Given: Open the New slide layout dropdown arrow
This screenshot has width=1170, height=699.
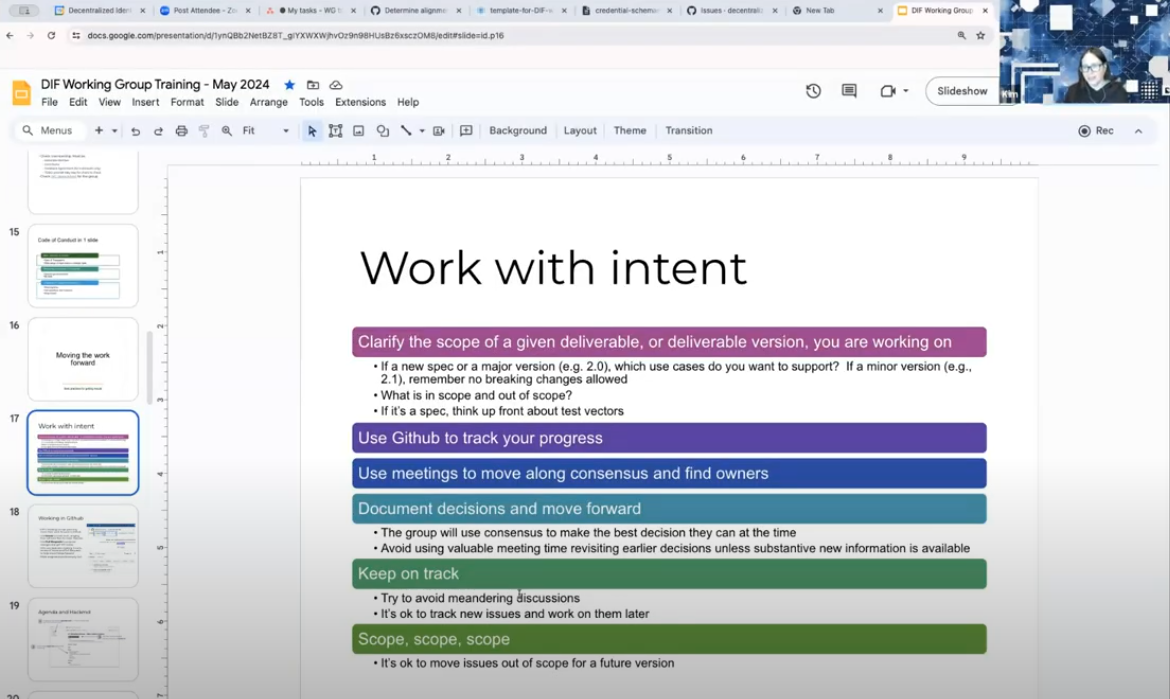Looking at the screenshot, I should pos(114,131).
